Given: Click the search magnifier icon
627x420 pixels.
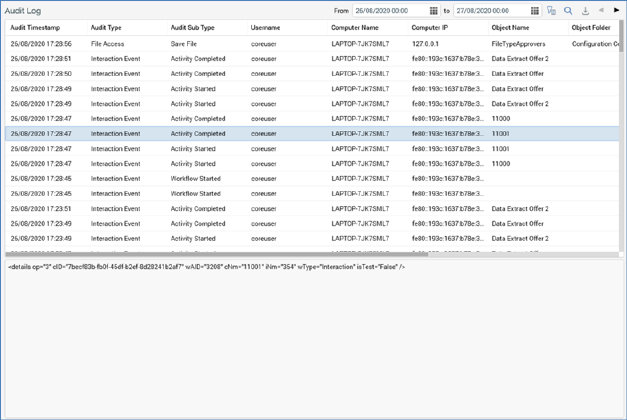Looking at the screenshot, I should pyautogui.click(x=568, y=10).
